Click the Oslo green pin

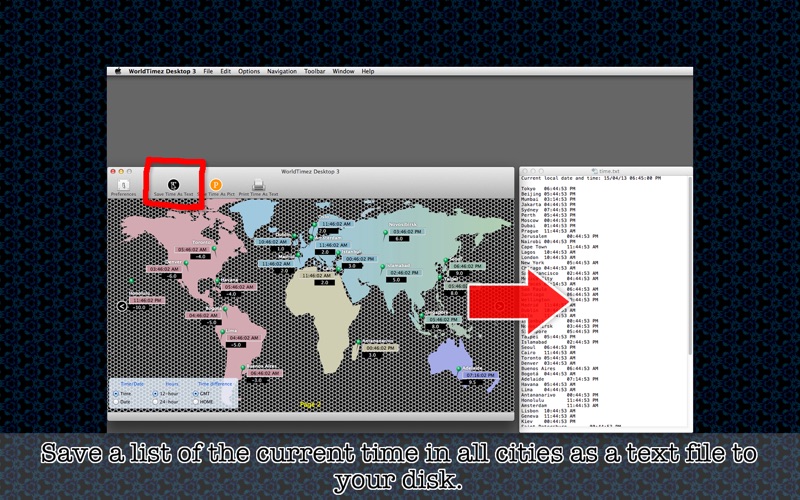(x=315, y=224)
